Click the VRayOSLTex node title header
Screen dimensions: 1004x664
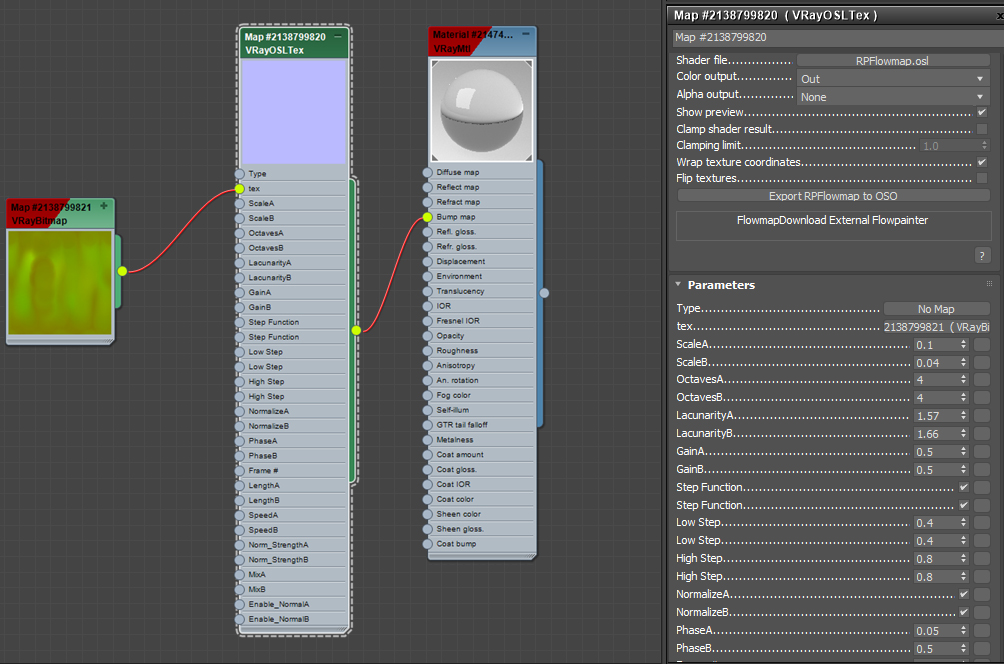pos(294,43)
